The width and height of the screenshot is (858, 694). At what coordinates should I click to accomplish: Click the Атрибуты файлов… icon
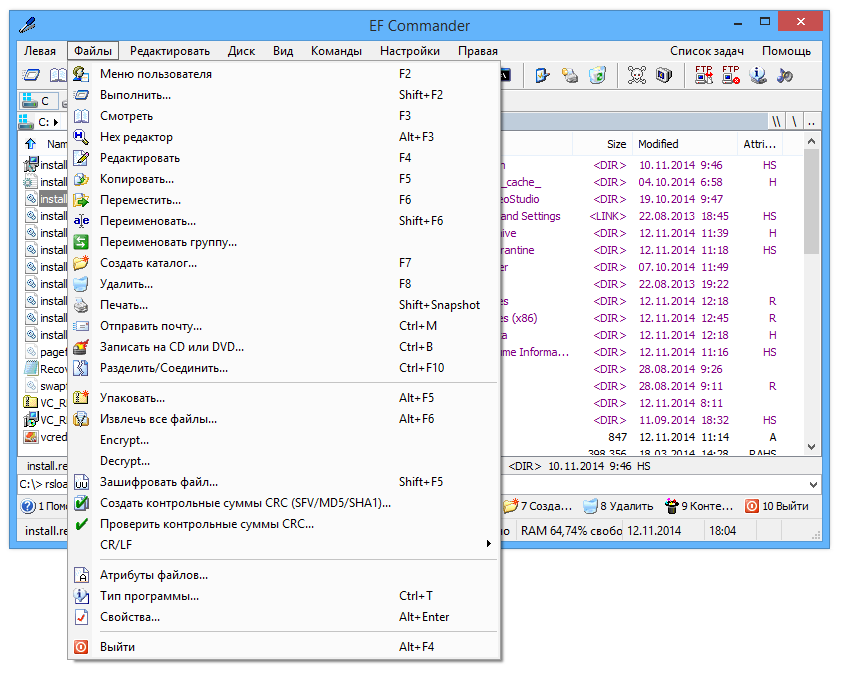pos(82,575)
